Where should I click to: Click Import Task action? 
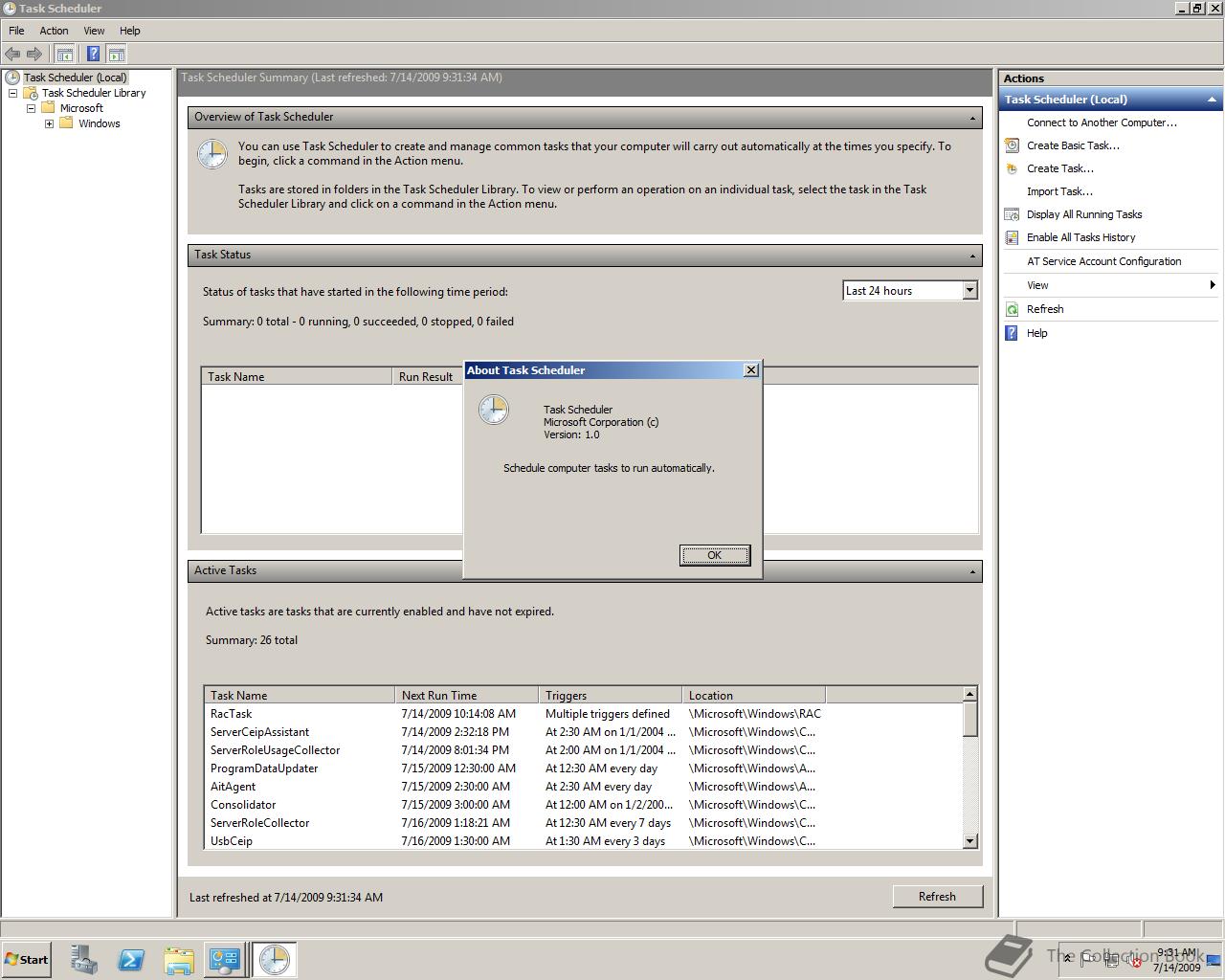pos(1059,191)
